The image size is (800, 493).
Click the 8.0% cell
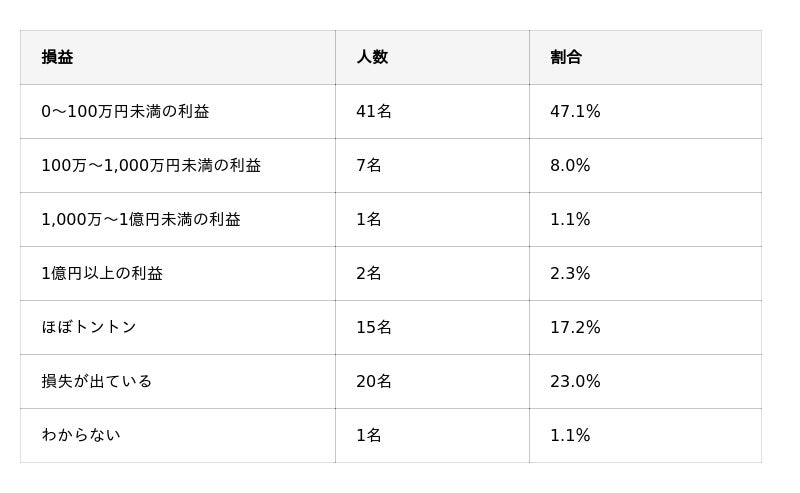[570, 166]
